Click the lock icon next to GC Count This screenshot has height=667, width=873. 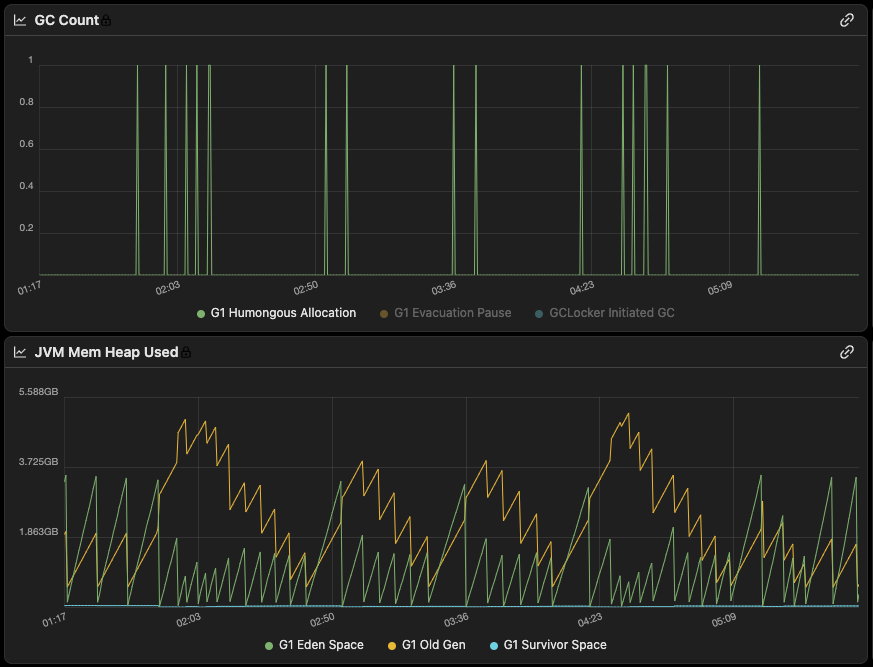pos(106,21)
